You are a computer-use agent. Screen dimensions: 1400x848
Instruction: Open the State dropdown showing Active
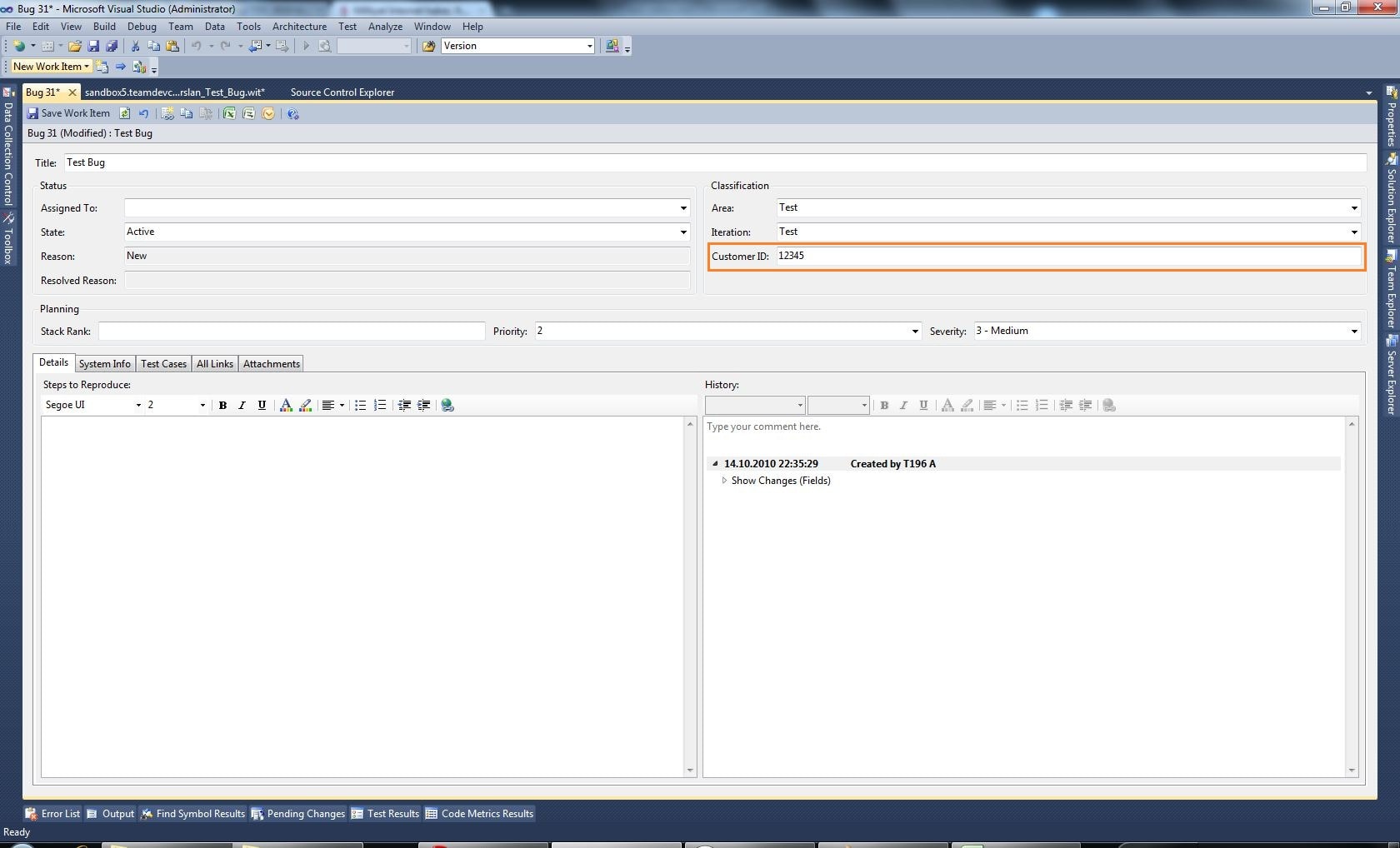point(682,232)
